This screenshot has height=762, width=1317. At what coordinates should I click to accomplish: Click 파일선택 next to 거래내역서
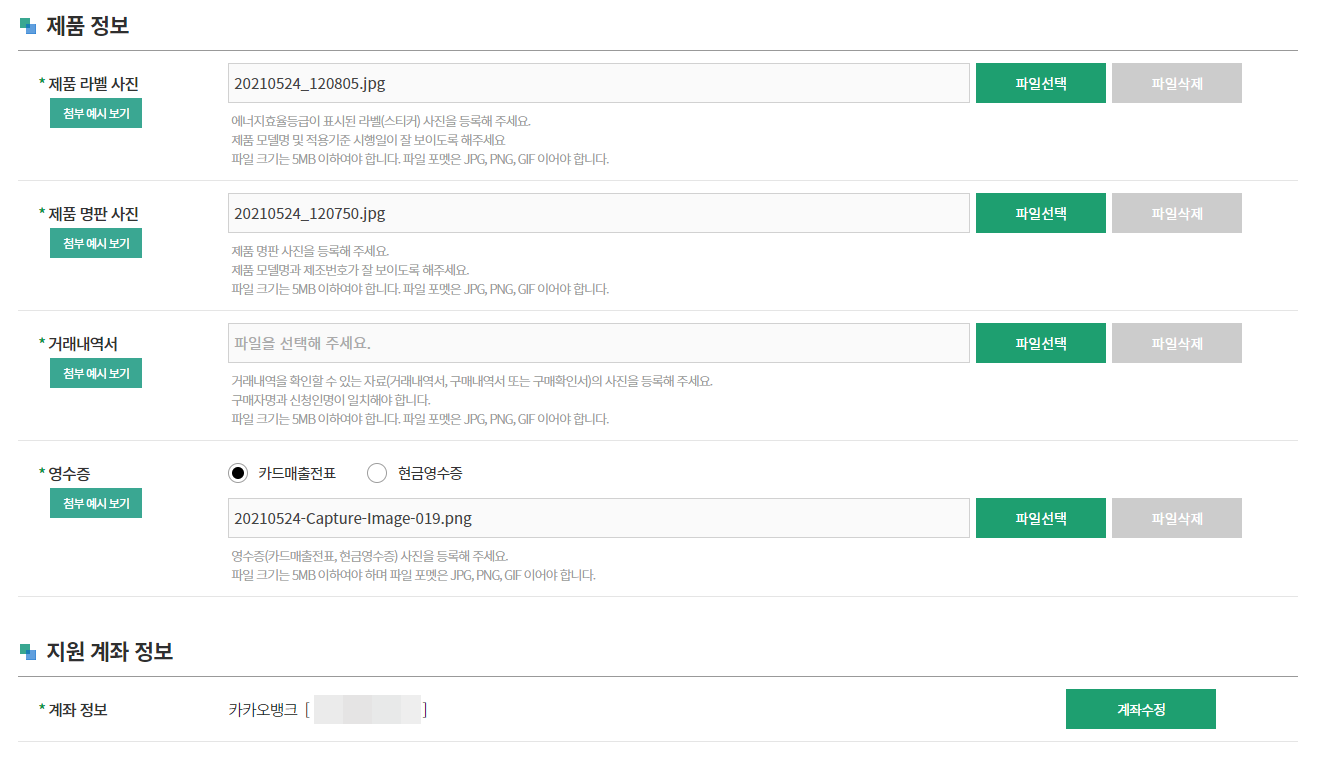pos(1041,342)
